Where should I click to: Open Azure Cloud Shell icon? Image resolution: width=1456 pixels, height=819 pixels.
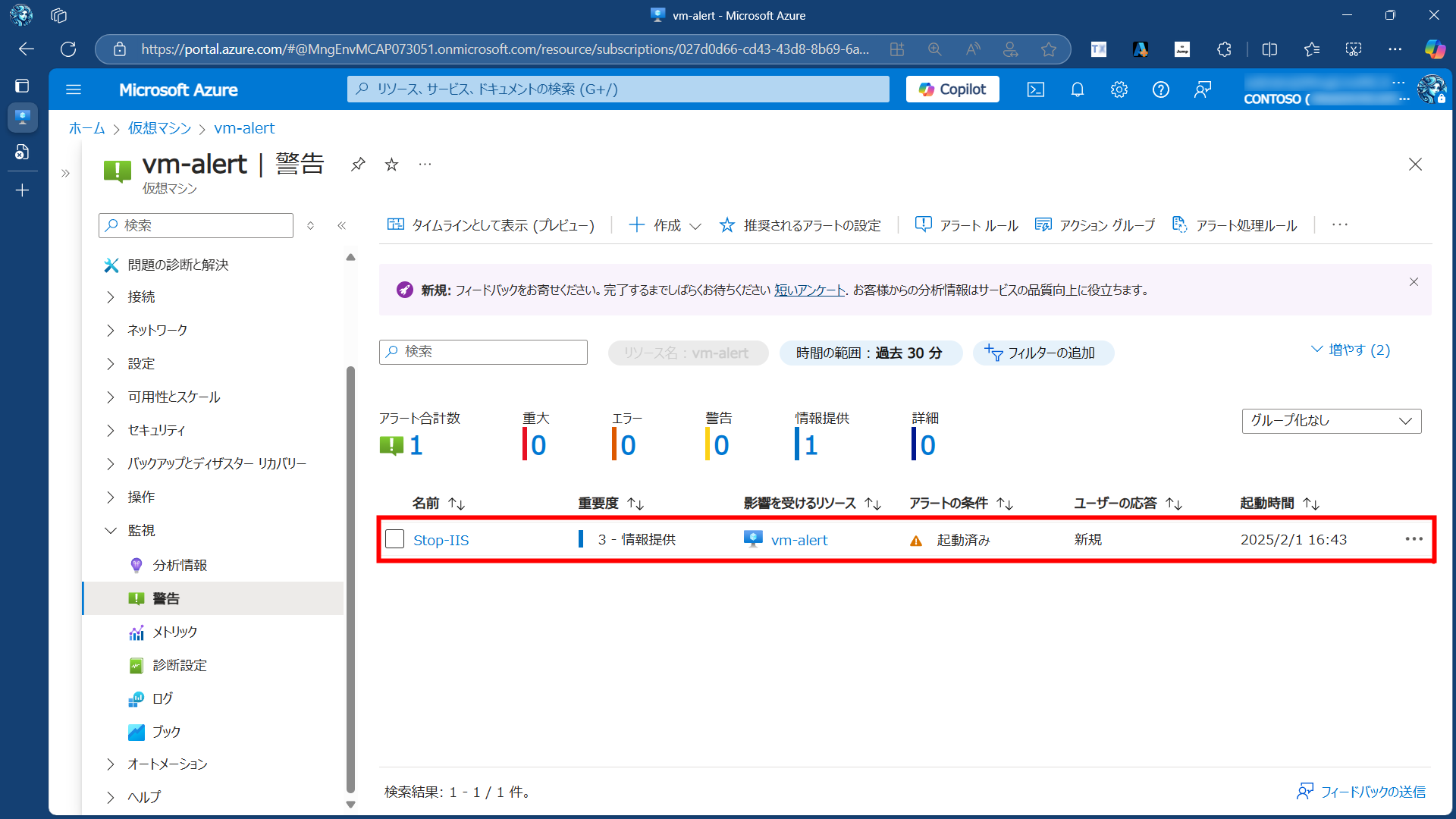(1035, 89)
